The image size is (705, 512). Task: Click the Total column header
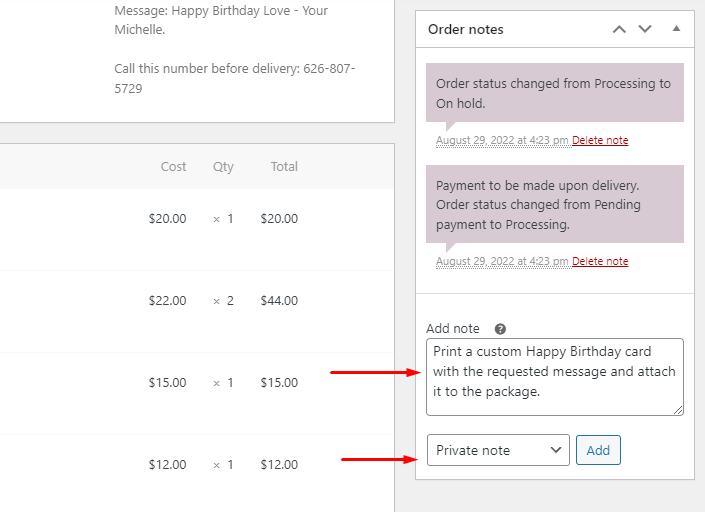[x=284, y=167]
